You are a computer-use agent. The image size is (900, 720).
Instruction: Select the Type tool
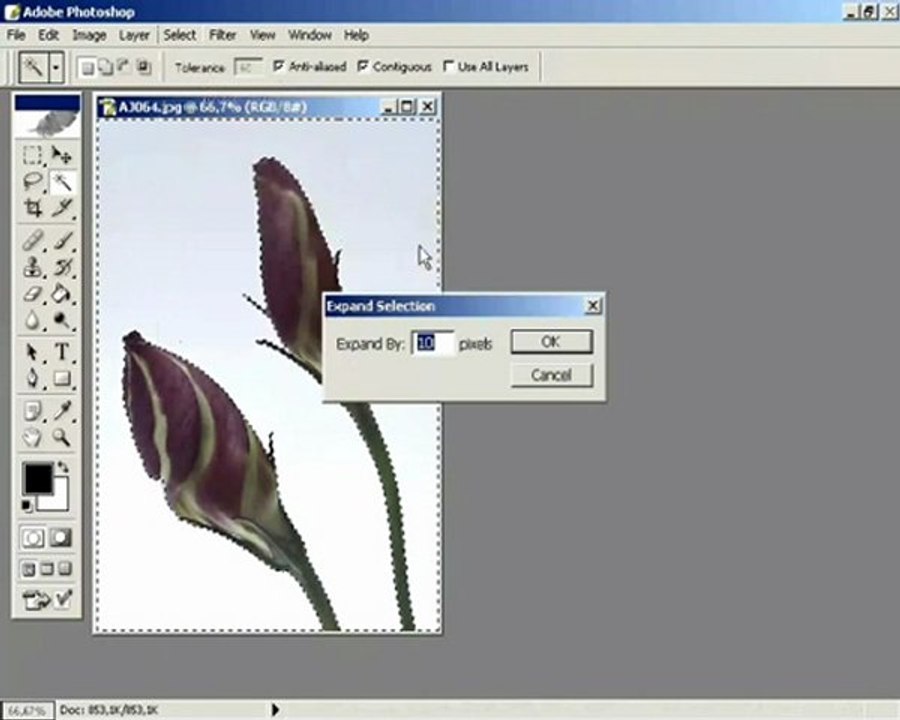(x=61, y=351)
